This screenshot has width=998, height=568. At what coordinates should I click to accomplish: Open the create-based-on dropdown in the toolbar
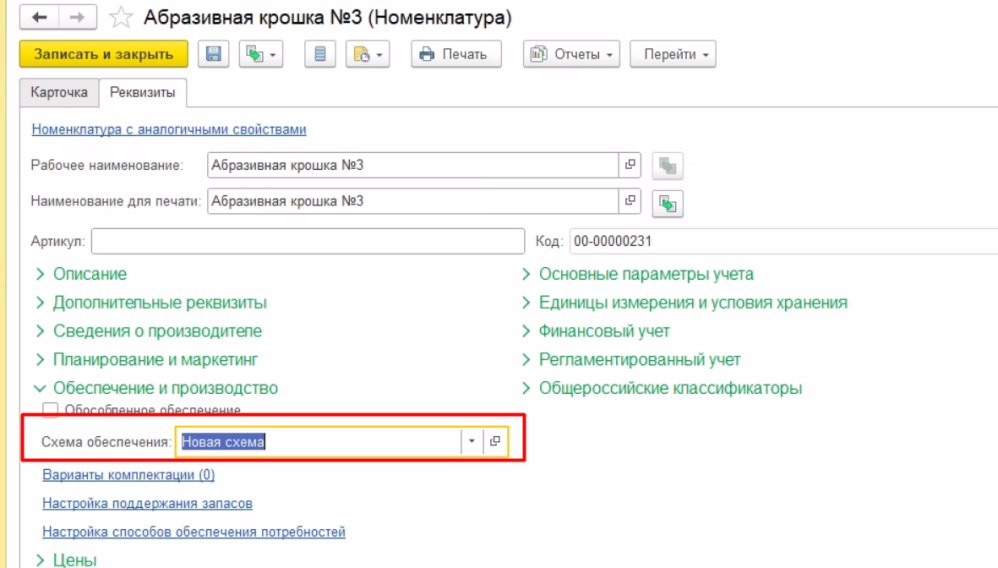coord(261,55)
